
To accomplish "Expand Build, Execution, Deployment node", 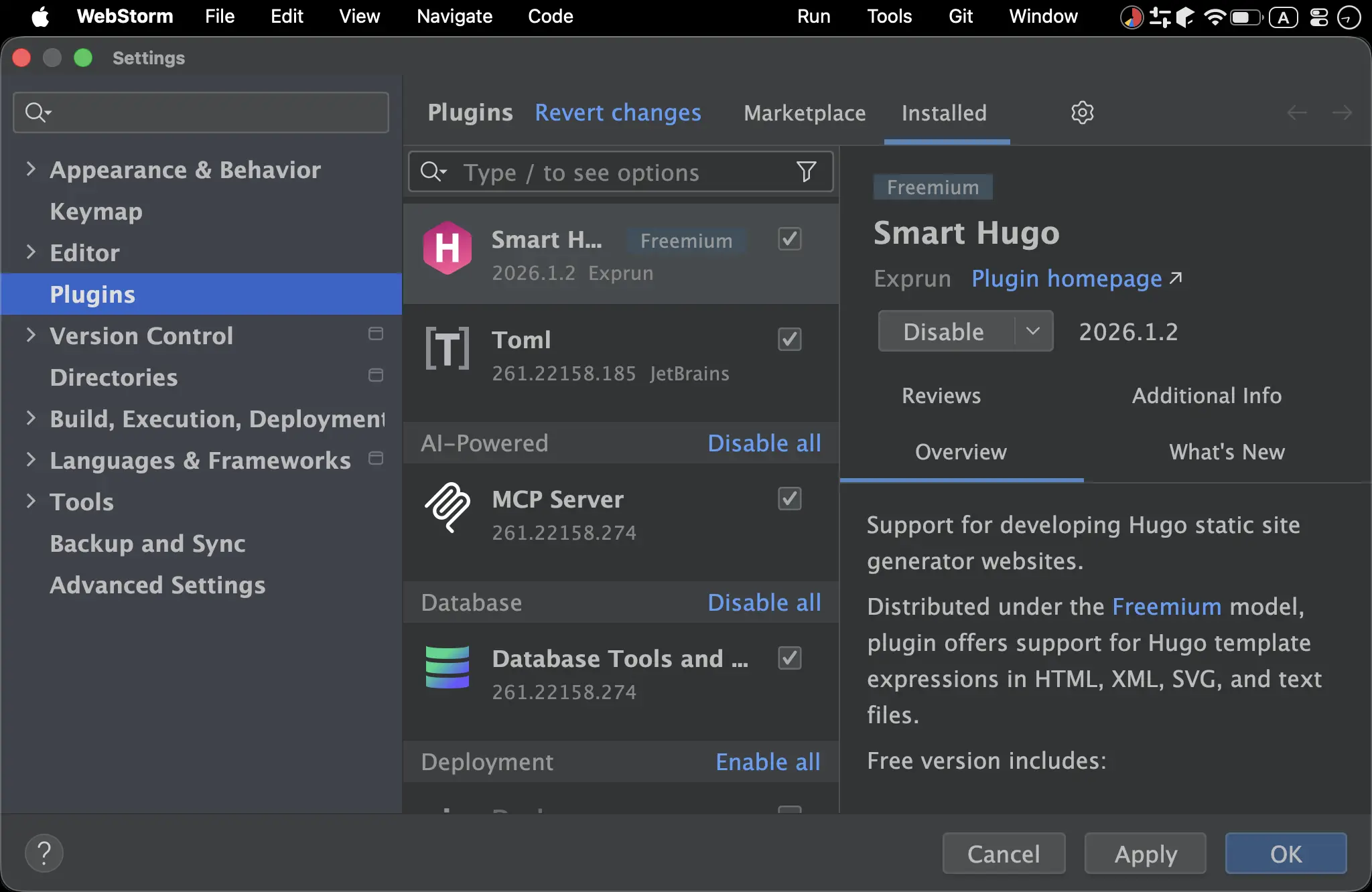I will 31,418.
